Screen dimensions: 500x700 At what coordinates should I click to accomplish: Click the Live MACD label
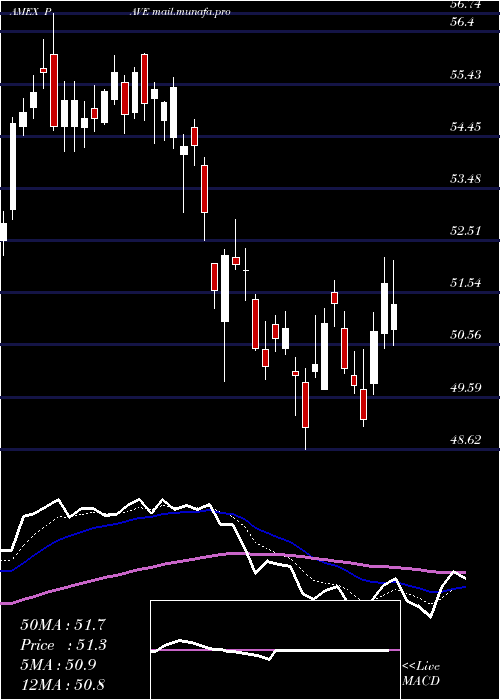point(421,673)
